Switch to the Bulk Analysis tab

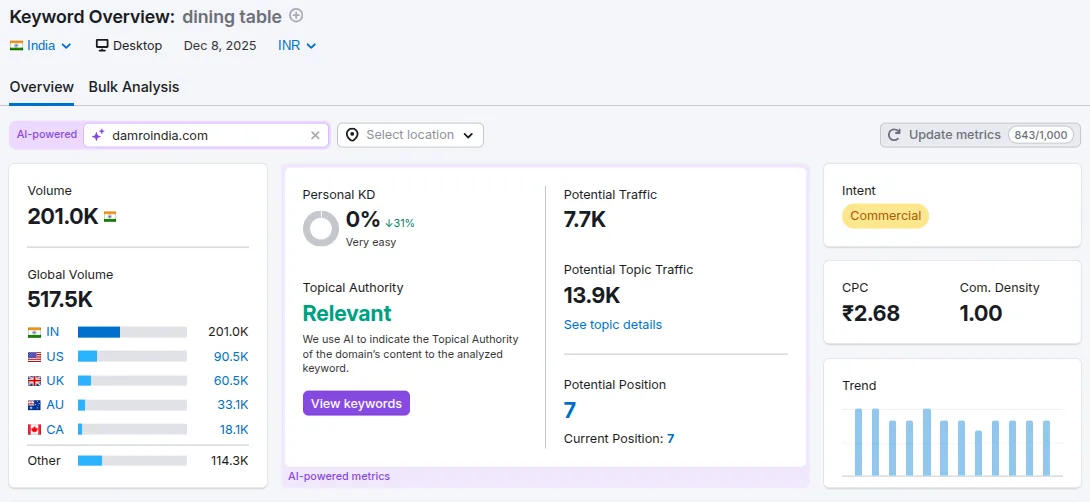134,87
